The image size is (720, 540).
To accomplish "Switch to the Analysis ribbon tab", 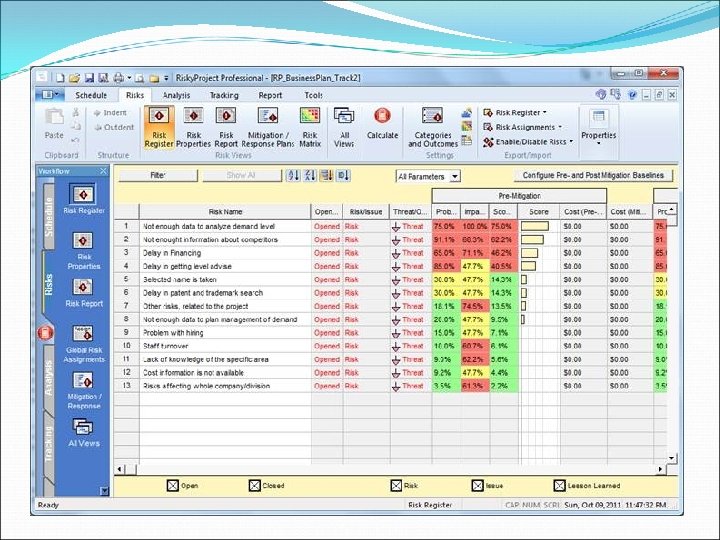I will 176,95.
